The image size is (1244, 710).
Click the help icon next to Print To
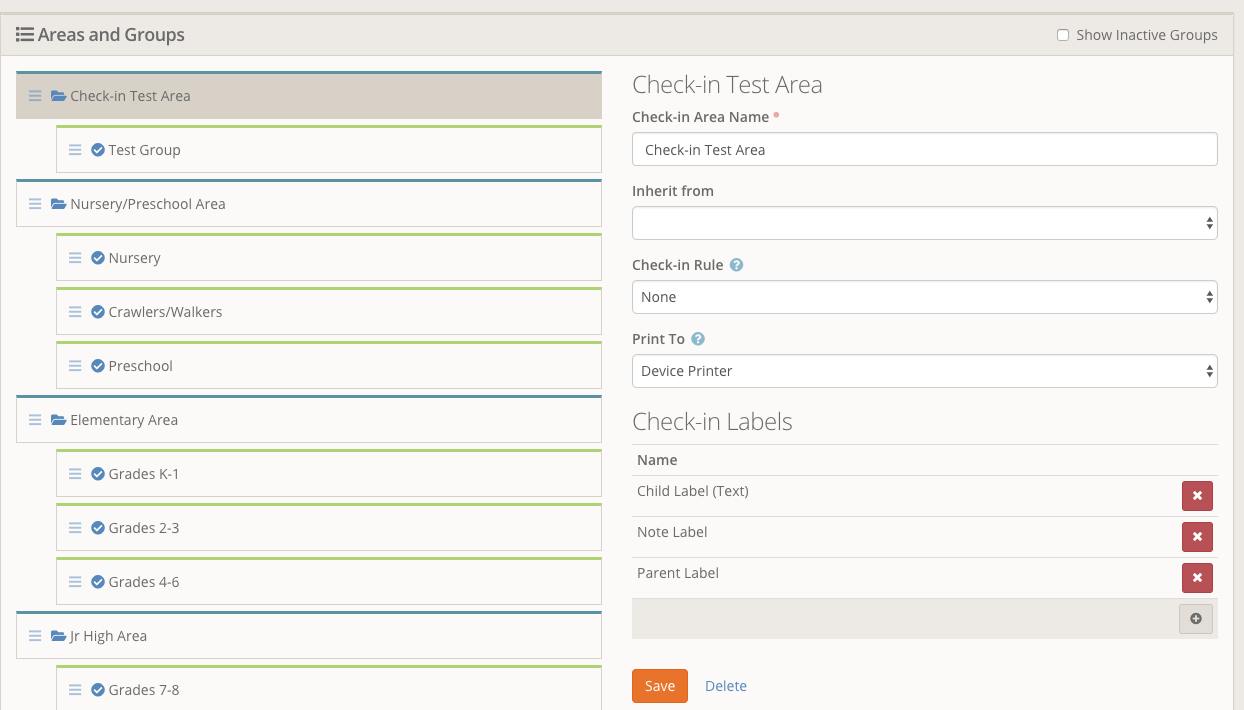coord(698,338)
